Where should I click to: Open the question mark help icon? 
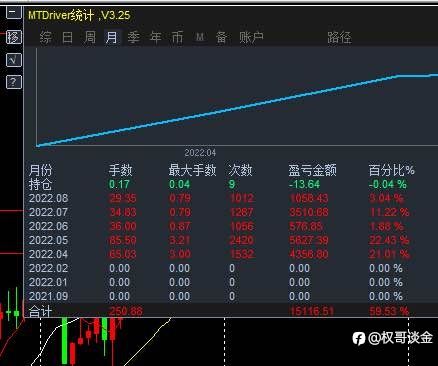tap(14, 82)
